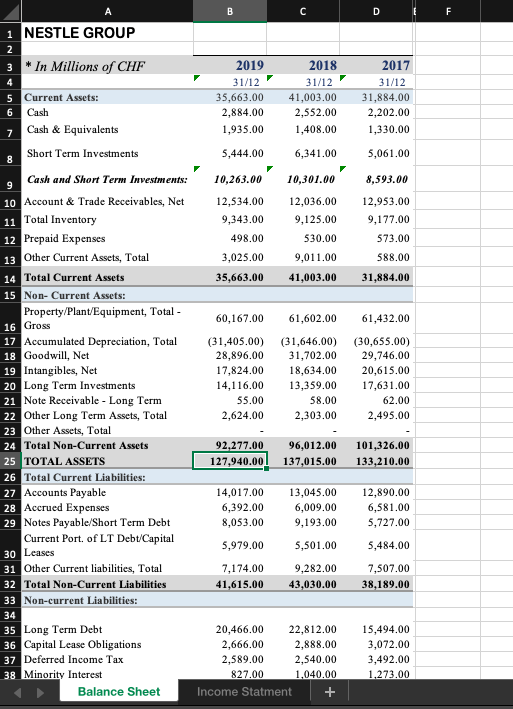Select Intangibles, Net 2017 value 20,615.00
The height and width of the screenshot is (709, 513).
click(x=376, y=370)
